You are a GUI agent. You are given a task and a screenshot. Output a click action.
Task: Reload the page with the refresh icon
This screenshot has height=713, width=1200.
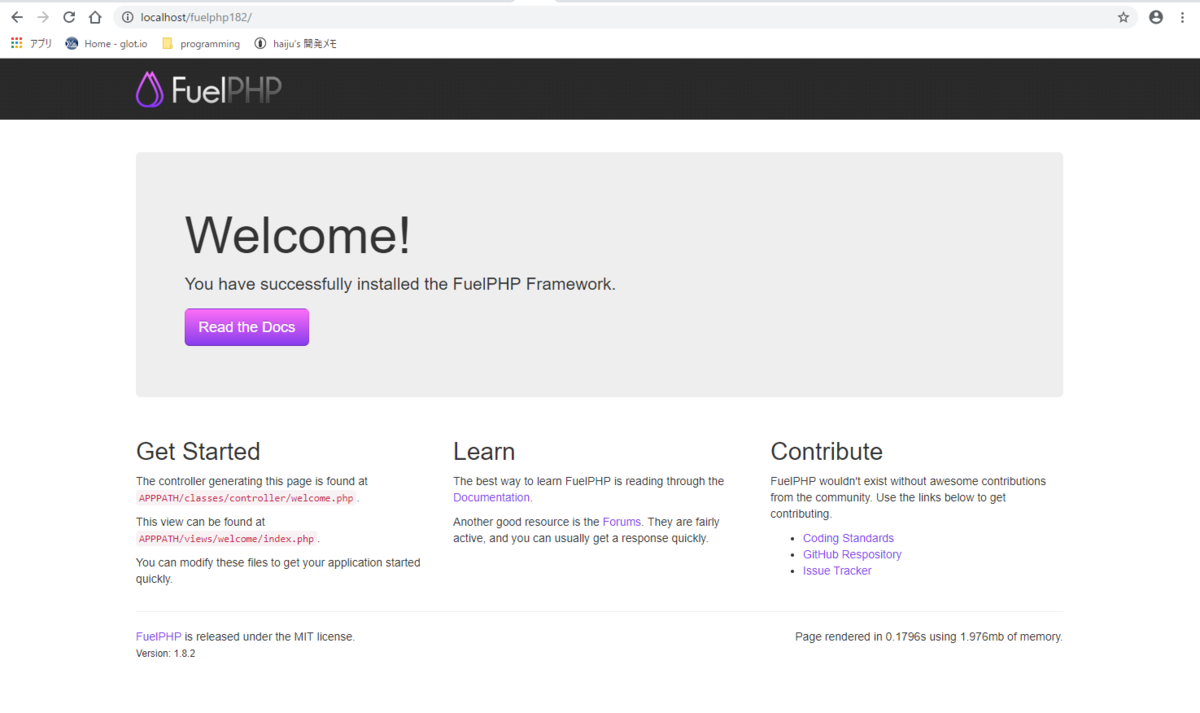click(68, 16)
